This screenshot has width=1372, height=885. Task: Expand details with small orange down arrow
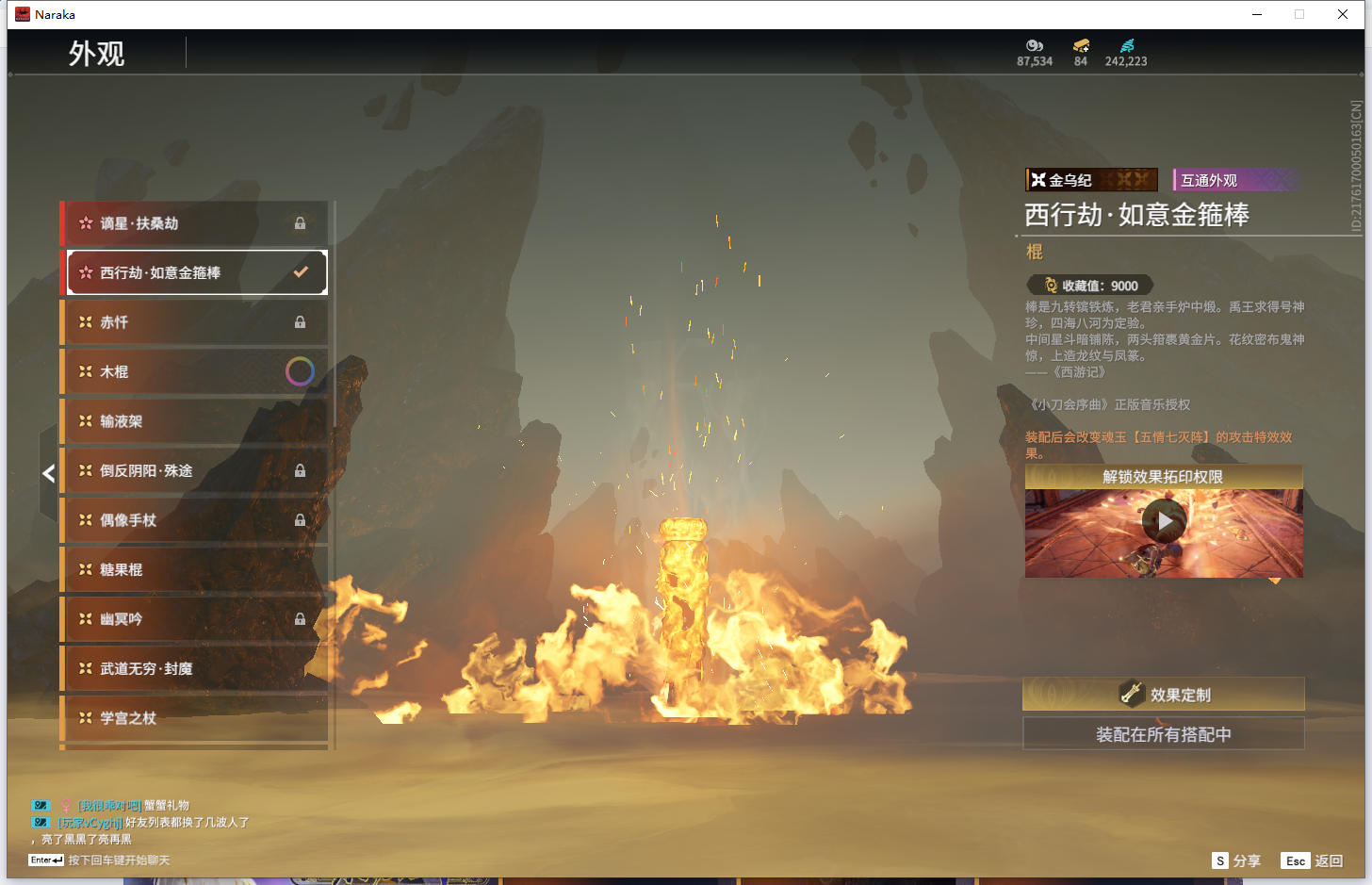click(1274, 582)
